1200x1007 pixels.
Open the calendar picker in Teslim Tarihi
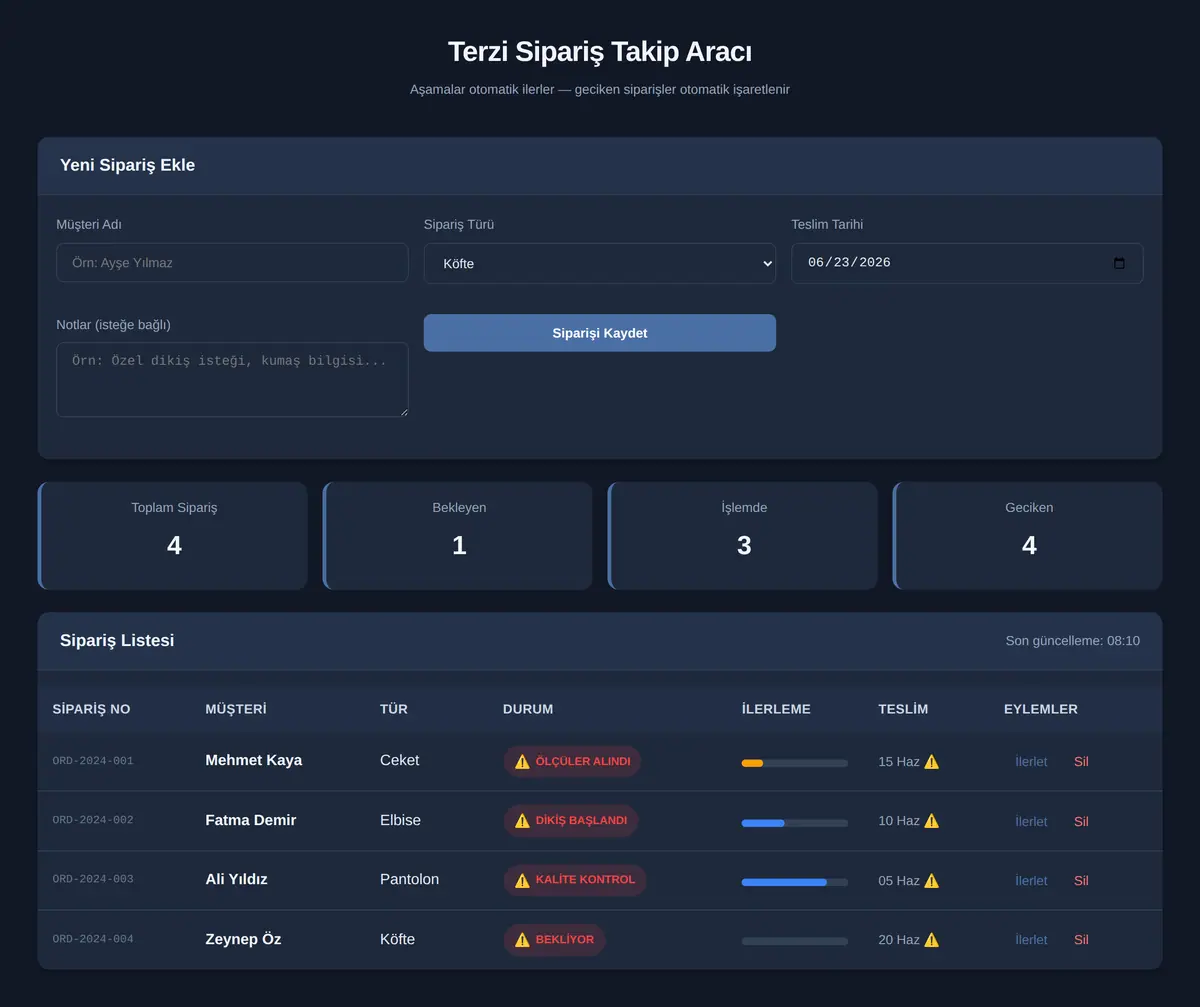(x=1119, y=263)
